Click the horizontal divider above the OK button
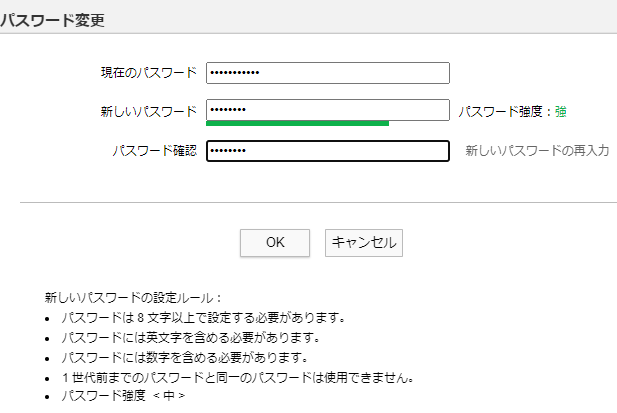This screenshot has height=413, width=617. [318, 203]
